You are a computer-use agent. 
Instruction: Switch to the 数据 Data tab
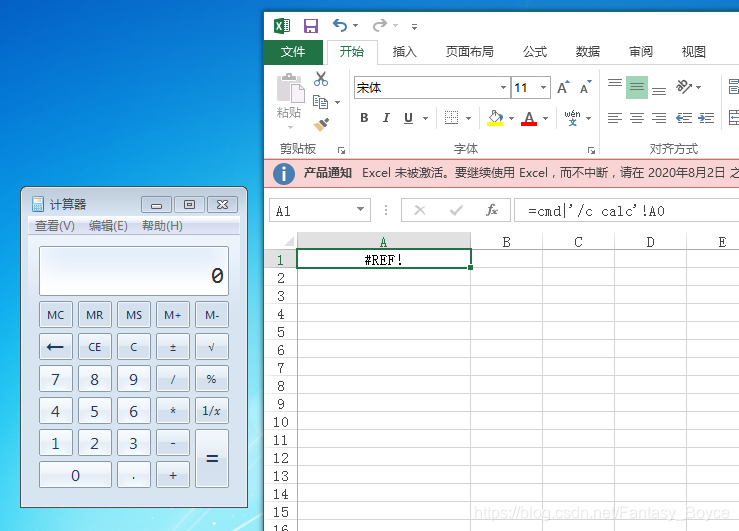587,52
